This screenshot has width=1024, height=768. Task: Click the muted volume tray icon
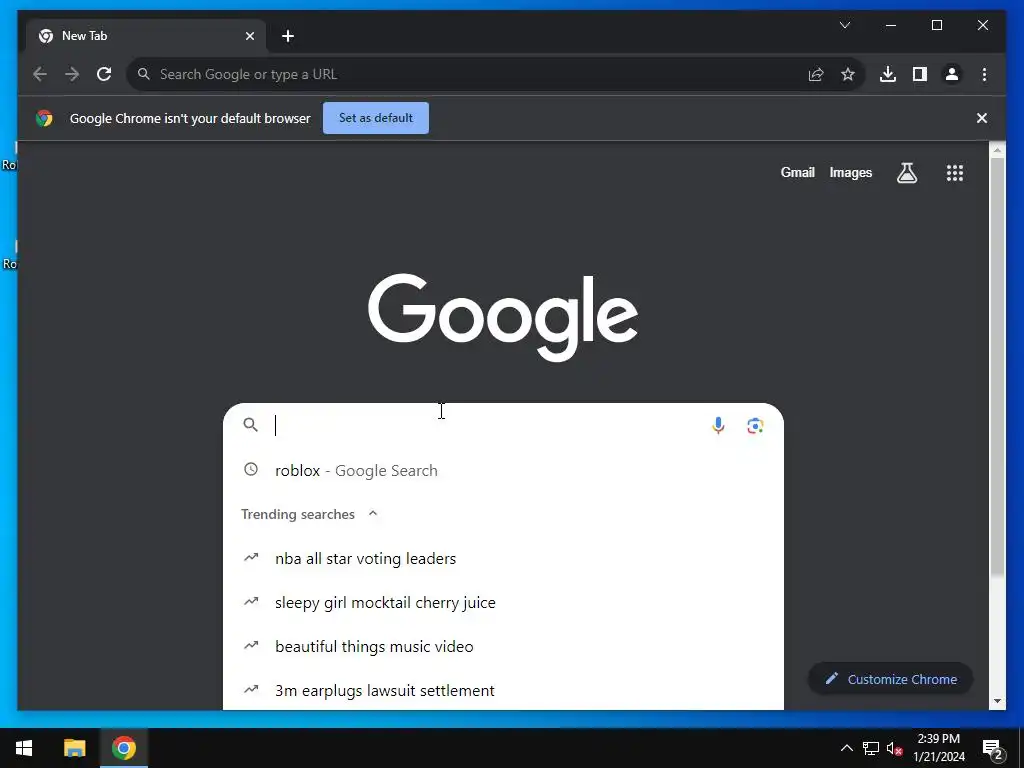pos(894,748)
